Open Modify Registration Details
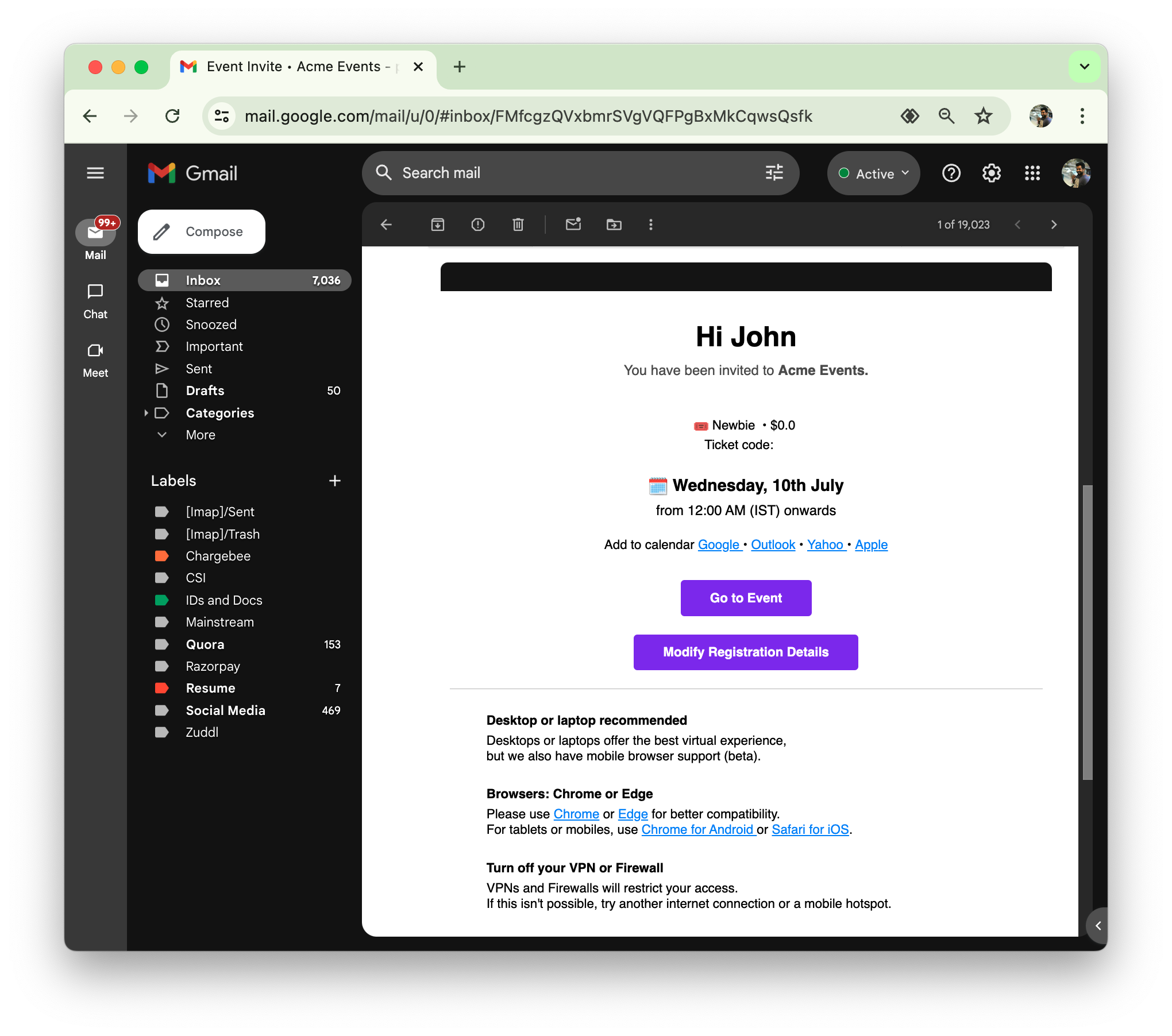 click(745, 652)
